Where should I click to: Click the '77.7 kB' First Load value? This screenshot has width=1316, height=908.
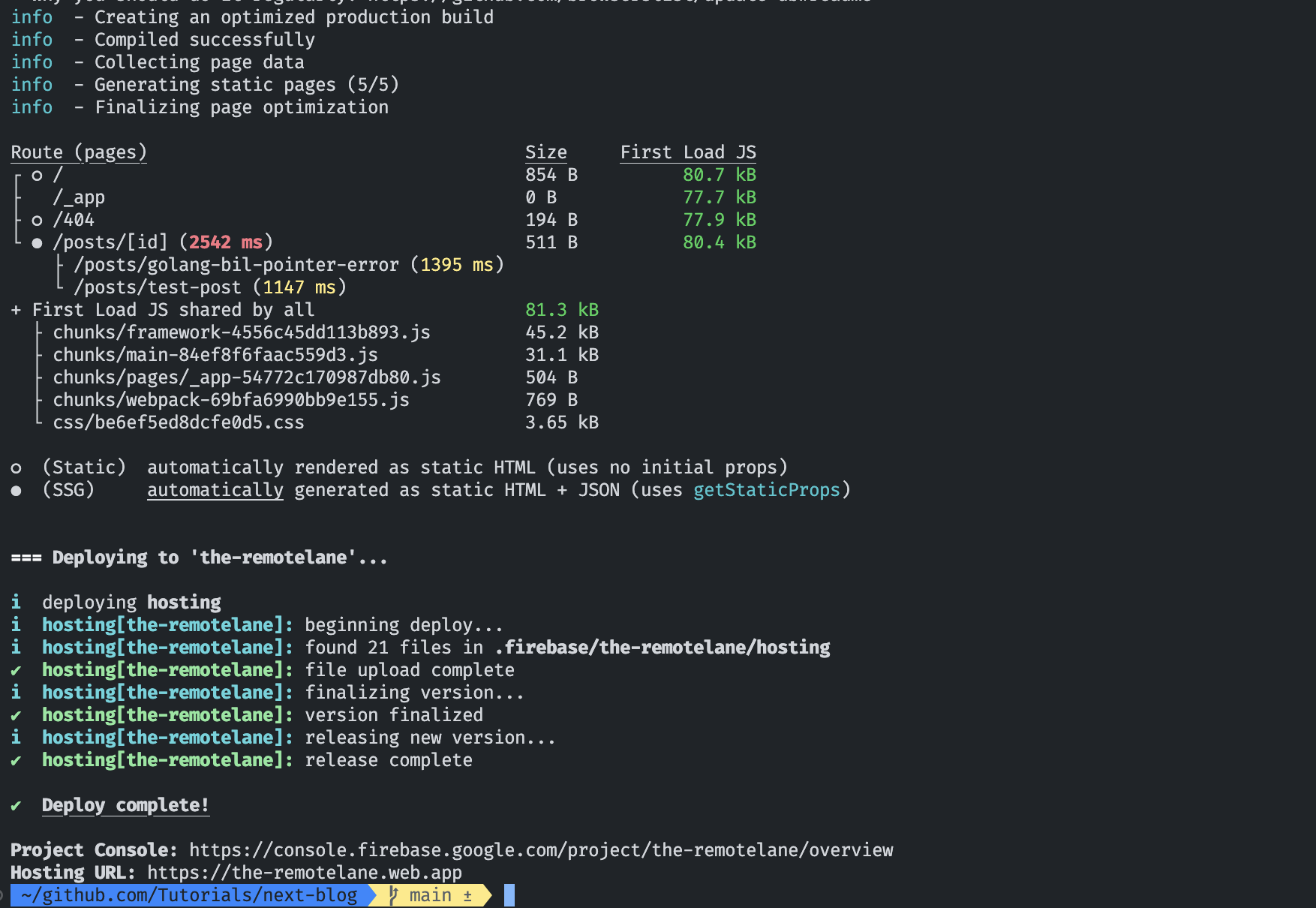[x=720, y=197]
